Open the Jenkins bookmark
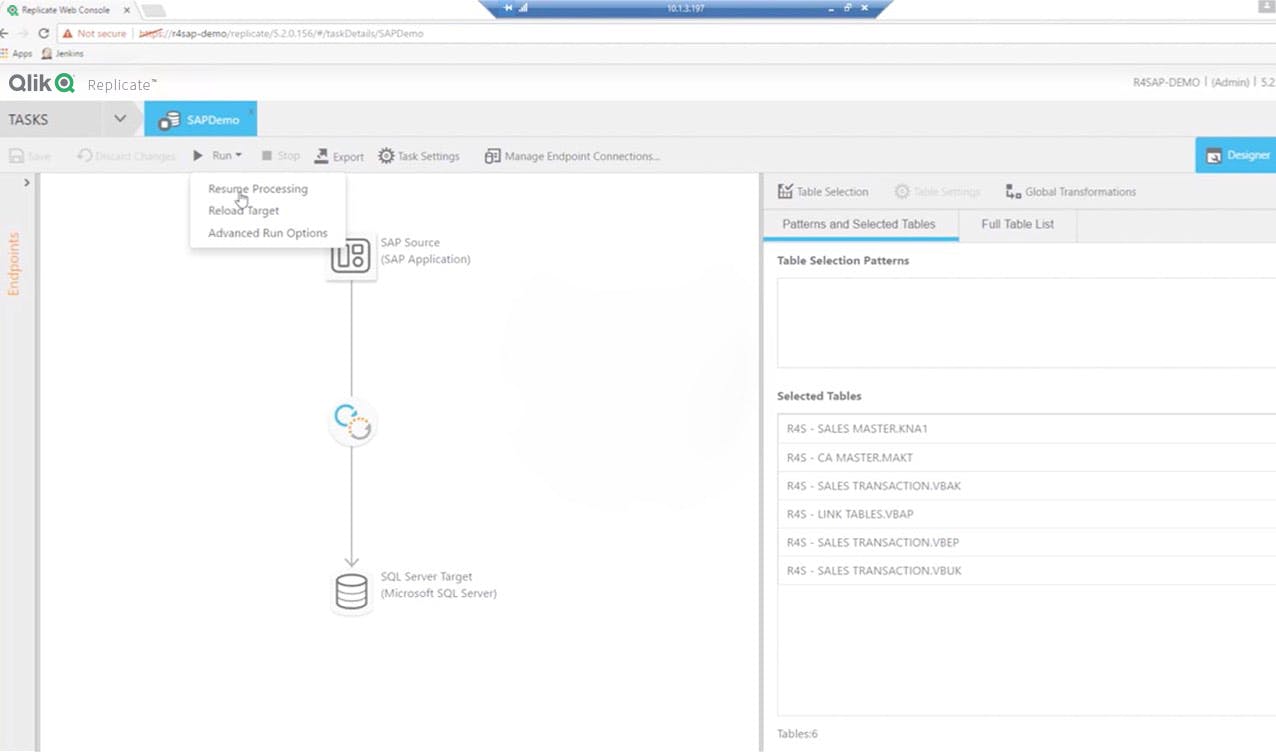The width and height of the screenshot is (1276, 752). pos(62,53)
